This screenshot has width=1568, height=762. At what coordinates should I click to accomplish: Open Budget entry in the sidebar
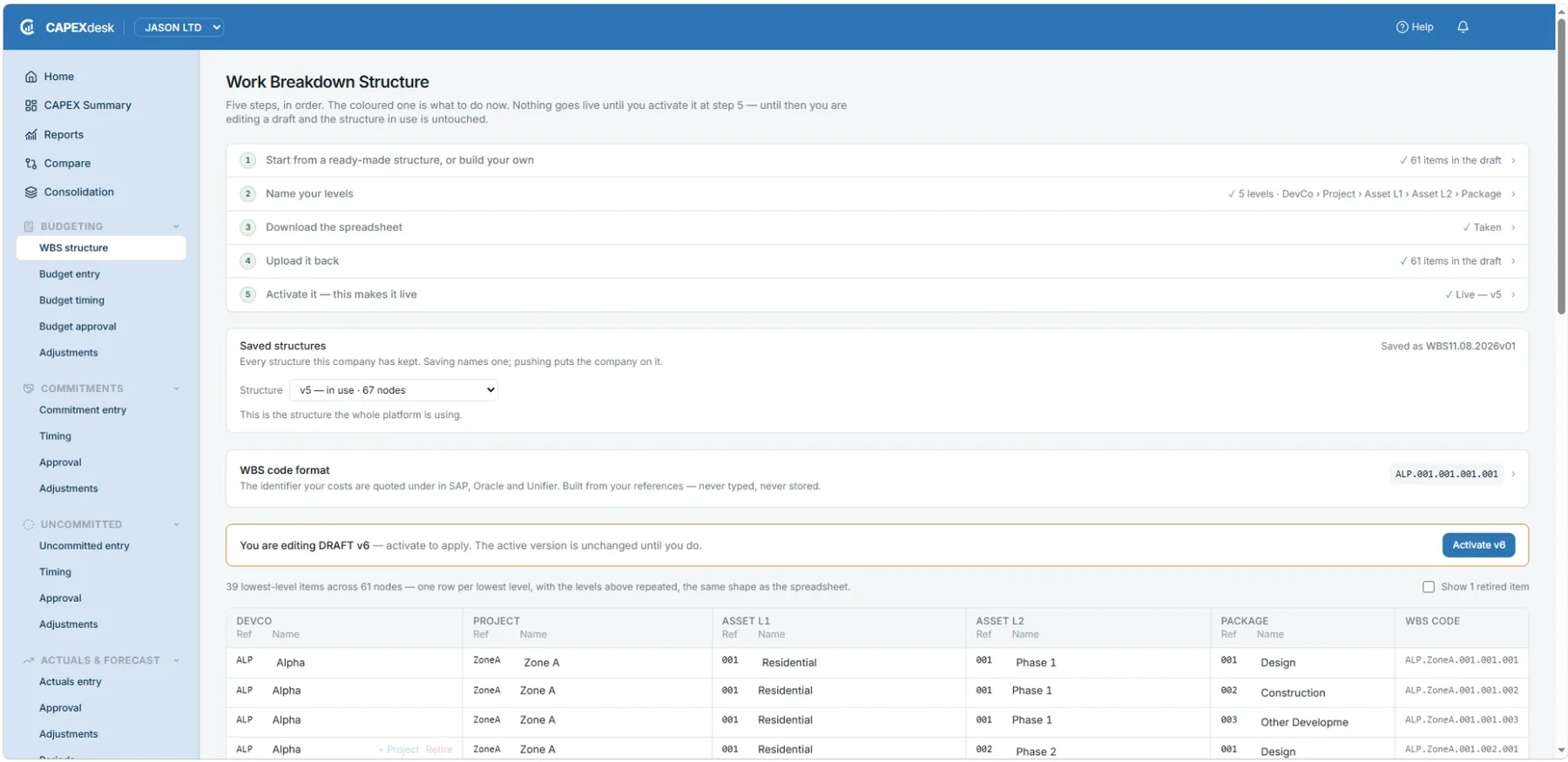(x=70, y=274)
